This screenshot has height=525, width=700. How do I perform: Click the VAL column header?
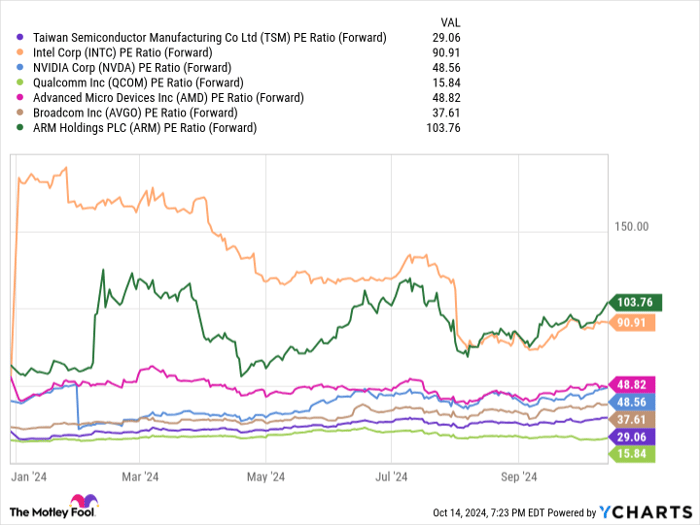tap(450, 22)
